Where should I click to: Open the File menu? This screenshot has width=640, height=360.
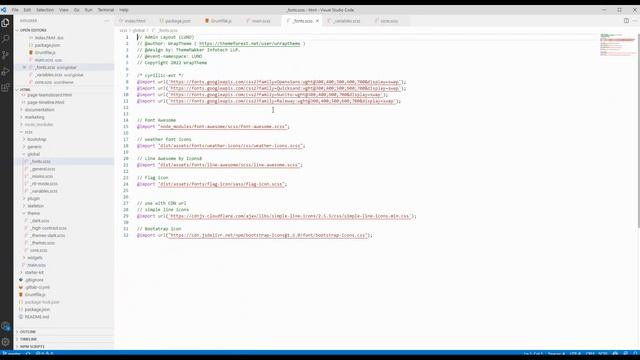tap(15, 10)
